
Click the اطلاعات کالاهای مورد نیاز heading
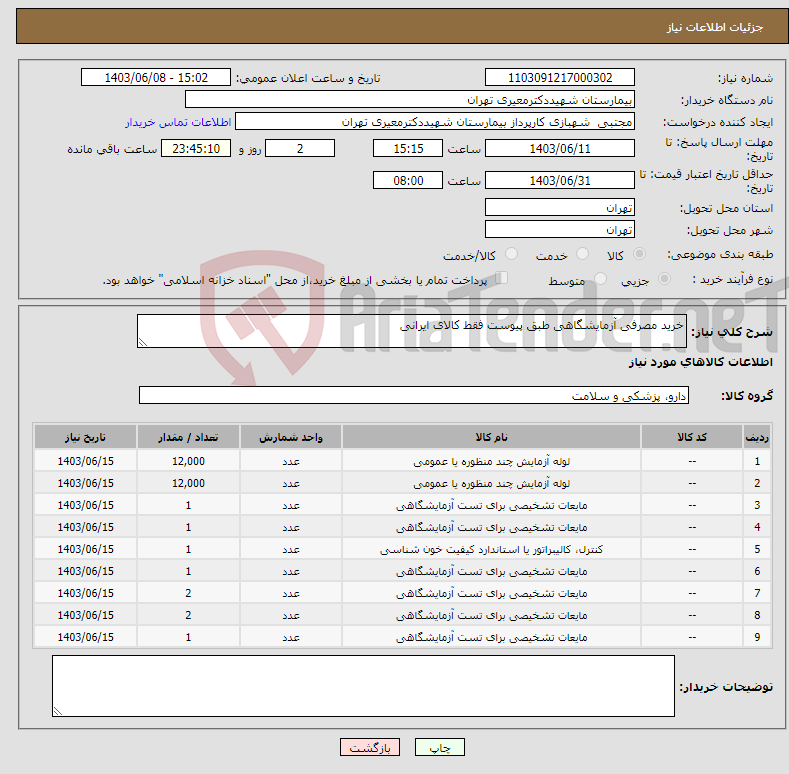[x=700, y=362]
